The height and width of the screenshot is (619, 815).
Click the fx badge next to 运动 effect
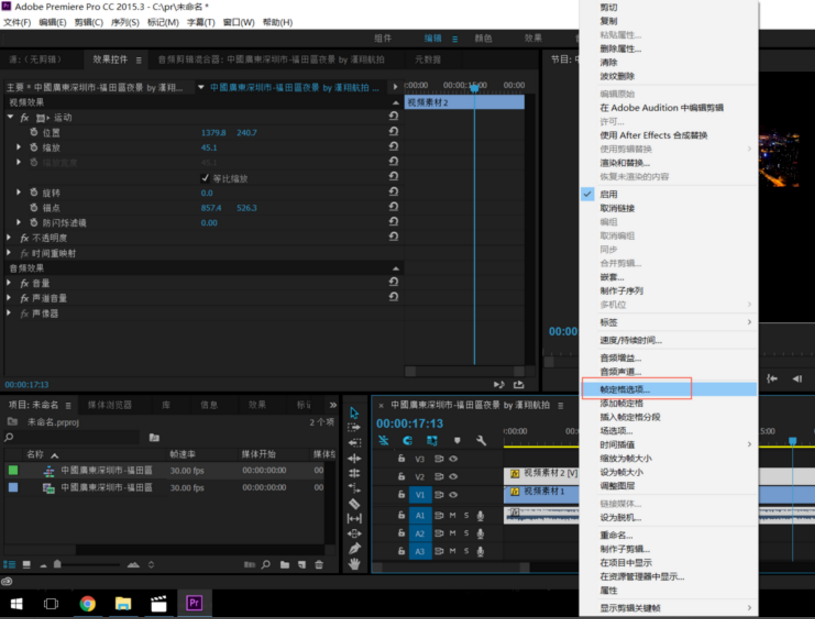(x=24, y=117)
